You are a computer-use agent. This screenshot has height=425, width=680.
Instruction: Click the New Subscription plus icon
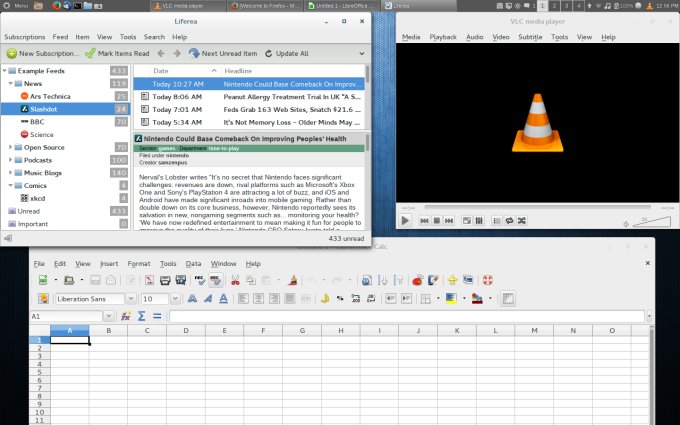tap(11, 53)
